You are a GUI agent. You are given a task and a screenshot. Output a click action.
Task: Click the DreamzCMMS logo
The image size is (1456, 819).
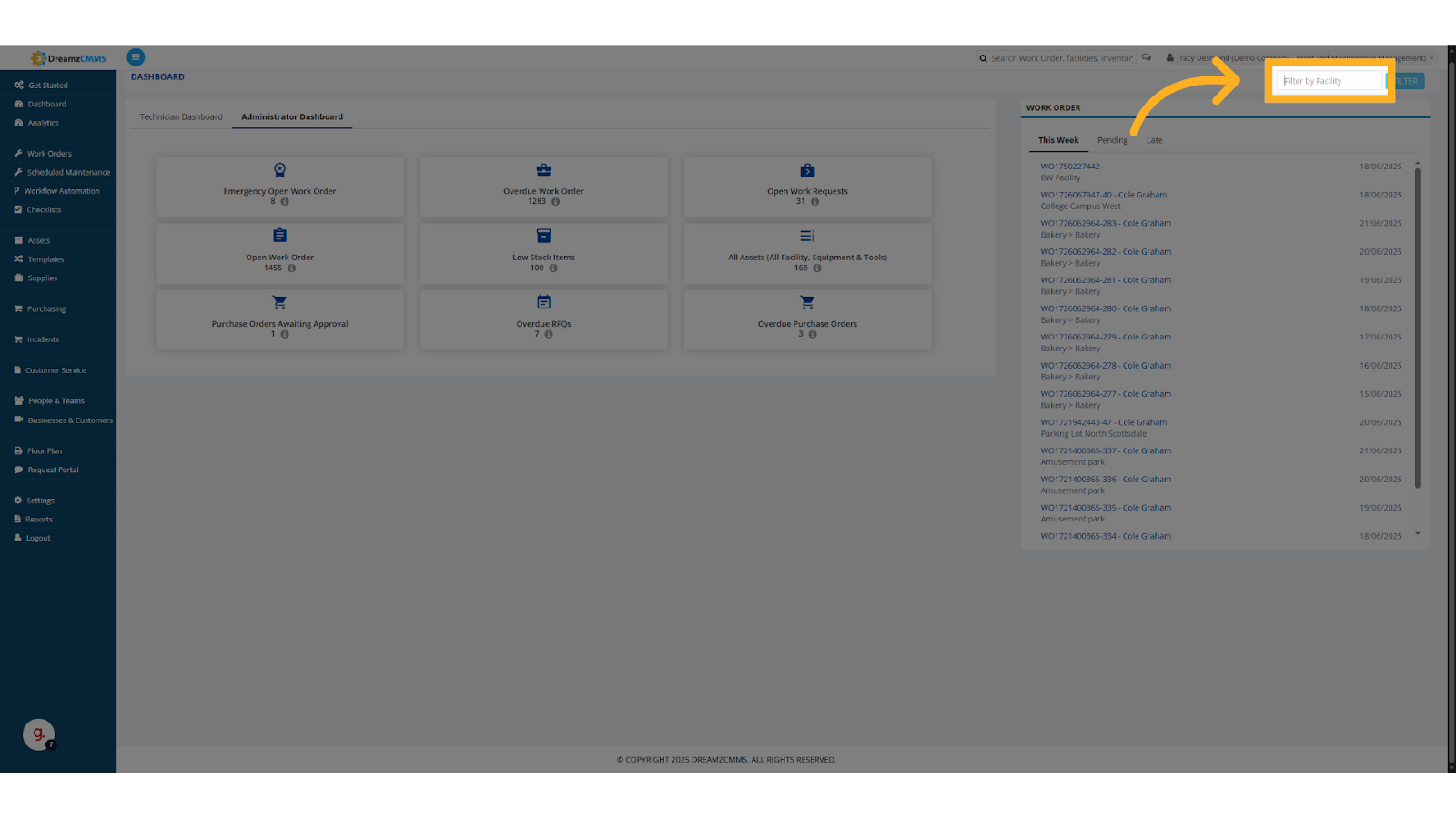pos(68,58)
